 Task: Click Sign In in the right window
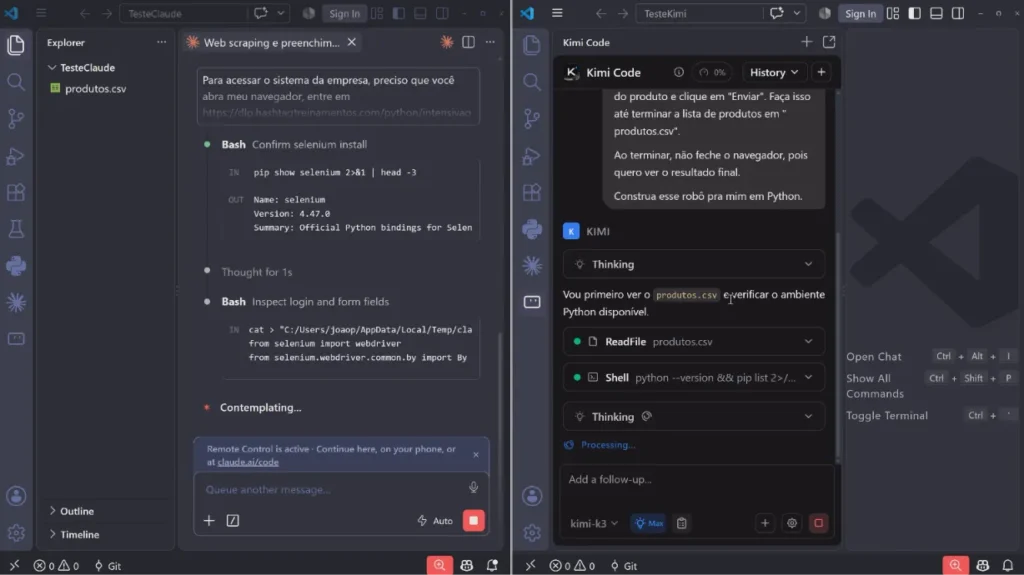tap(860, 13)
